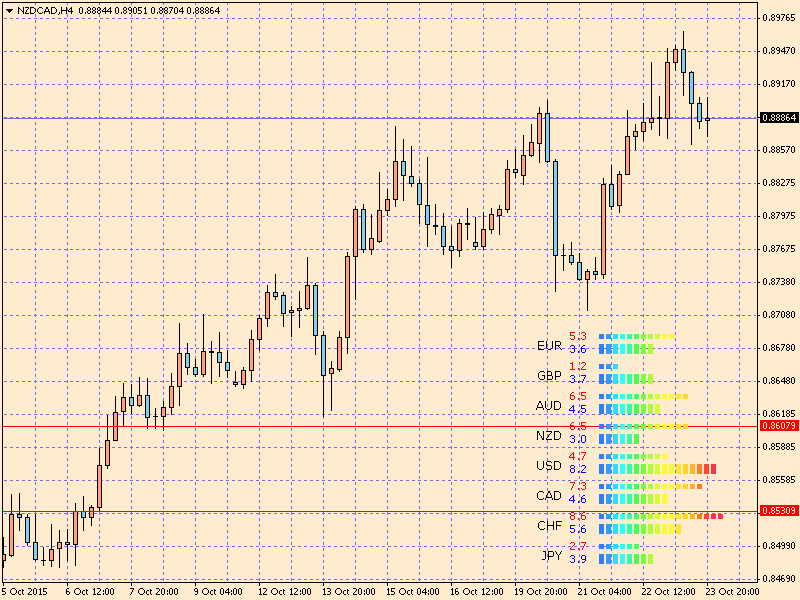Click the price axis label 0.84690

click(x=779, y=579)
